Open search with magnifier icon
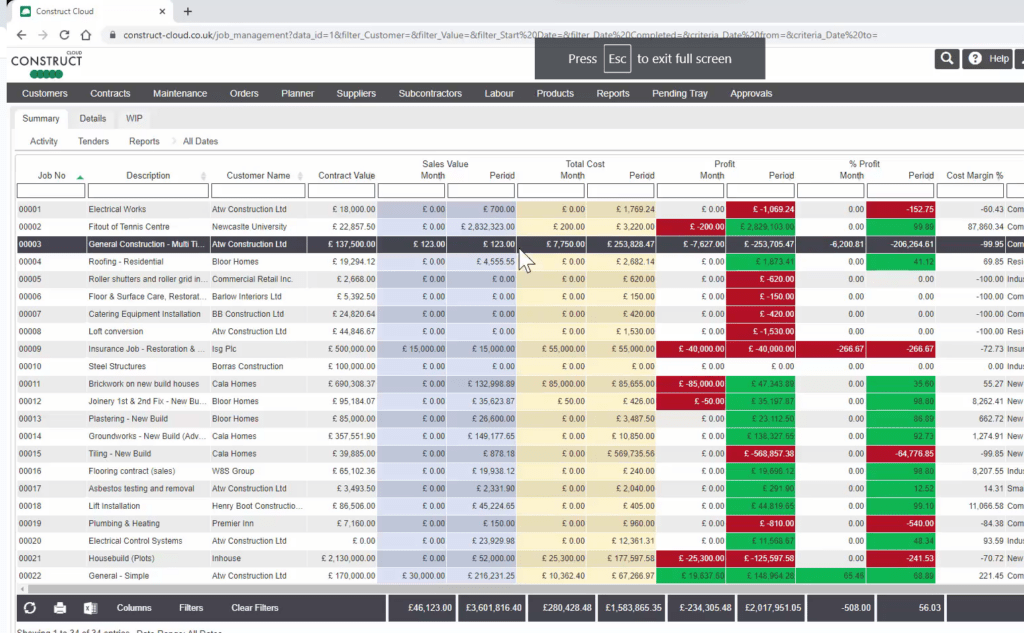 pos(946,59)
